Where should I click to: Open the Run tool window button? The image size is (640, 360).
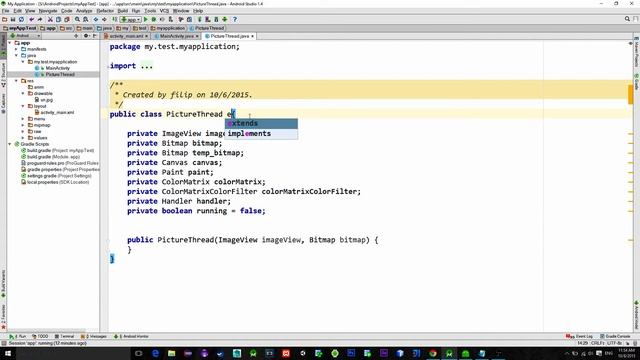[x=18, y=336]
